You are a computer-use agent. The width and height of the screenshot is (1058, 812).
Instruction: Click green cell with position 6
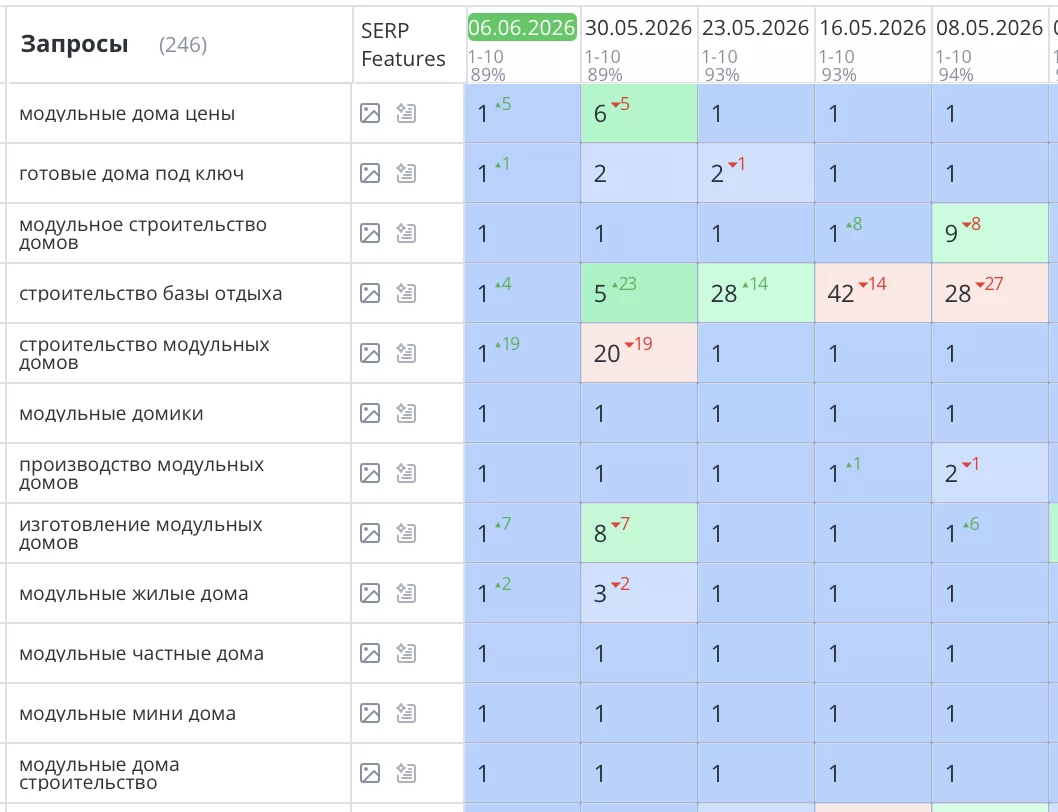click(639, 113)
